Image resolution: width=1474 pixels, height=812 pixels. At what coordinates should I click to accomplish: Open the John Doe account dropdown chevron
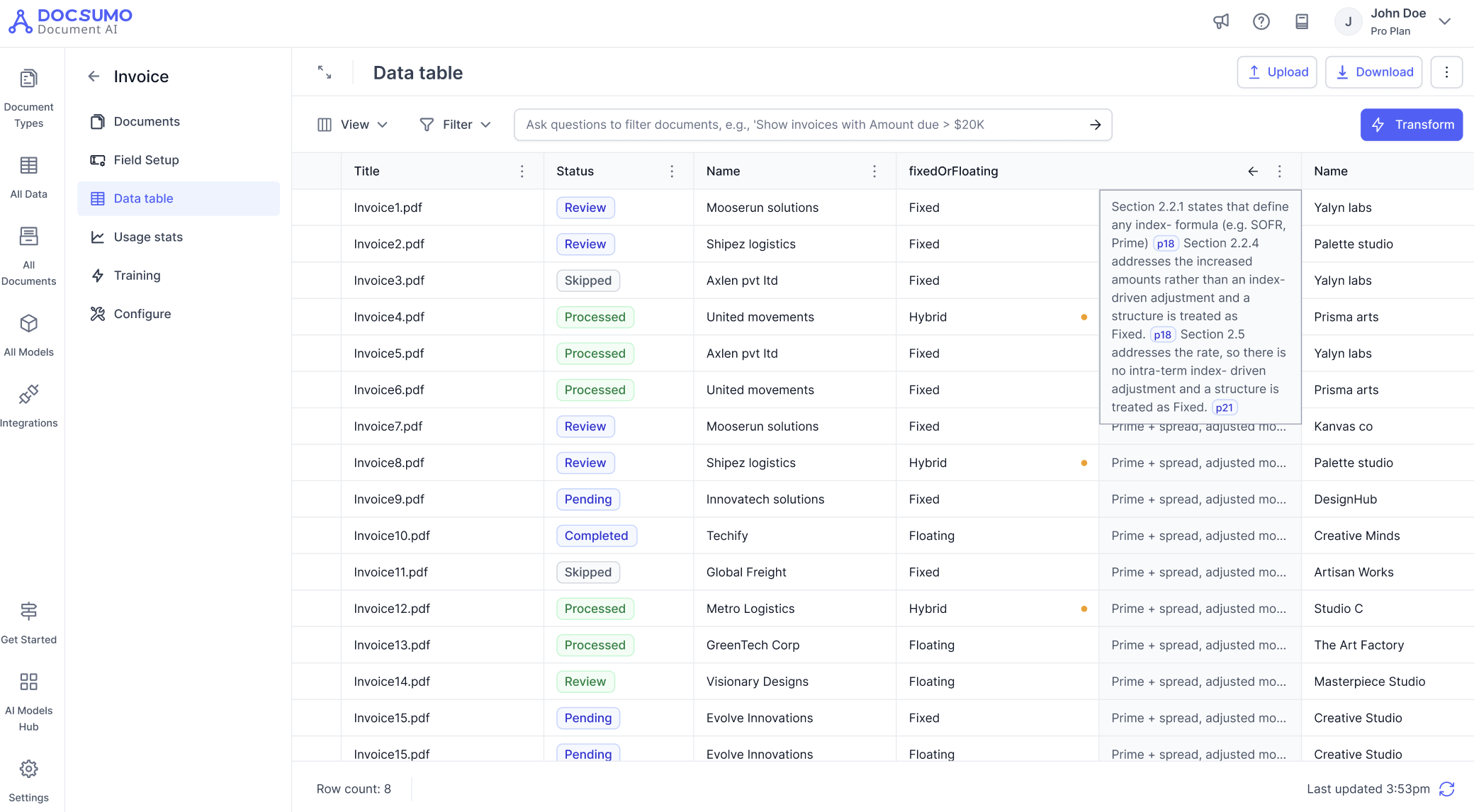[1444, 21]
